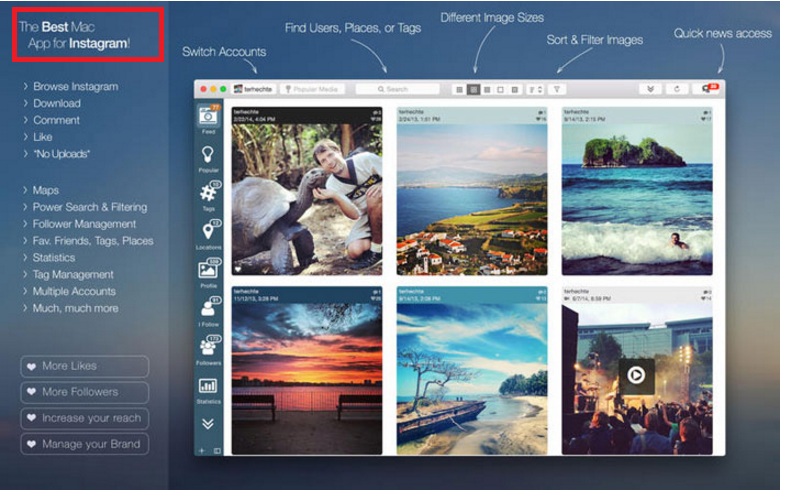
Task: Click the Increase your reach button
Action: 85,418
